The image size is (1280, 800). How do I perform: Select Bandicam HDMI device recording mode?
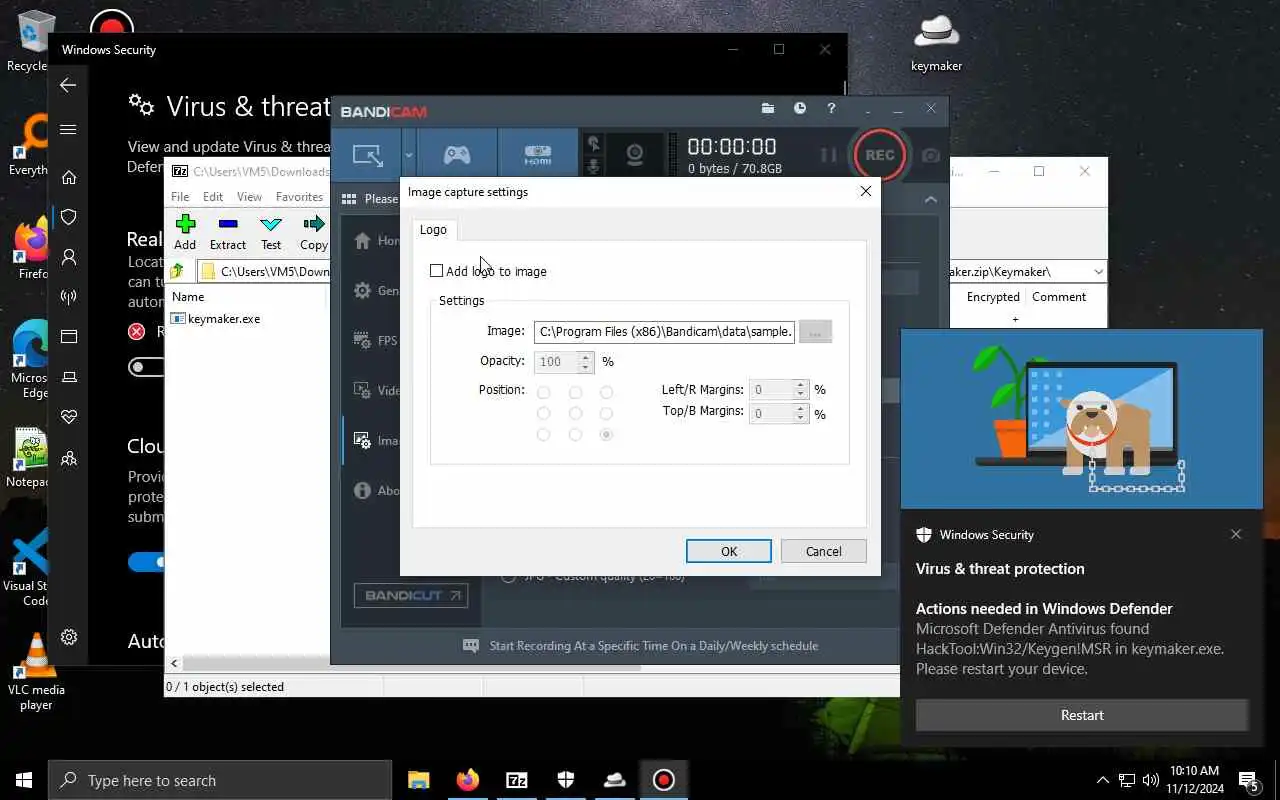point(538,155)
